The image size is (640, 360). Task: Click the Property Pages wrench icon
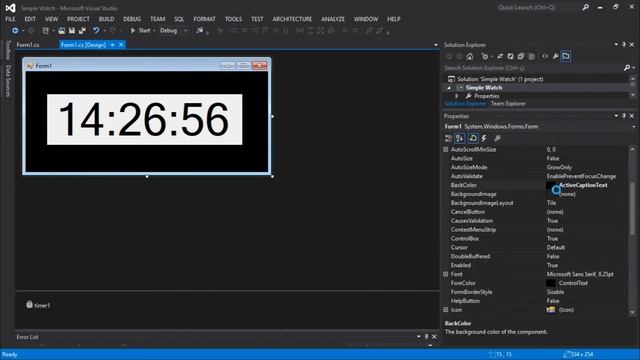coord(498,138)
